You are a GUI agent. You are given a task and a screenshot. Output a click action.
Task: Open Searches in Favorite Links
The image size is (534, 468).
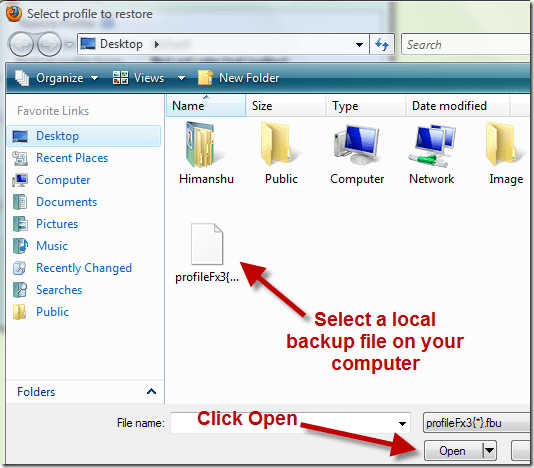[x=59, y=290]
